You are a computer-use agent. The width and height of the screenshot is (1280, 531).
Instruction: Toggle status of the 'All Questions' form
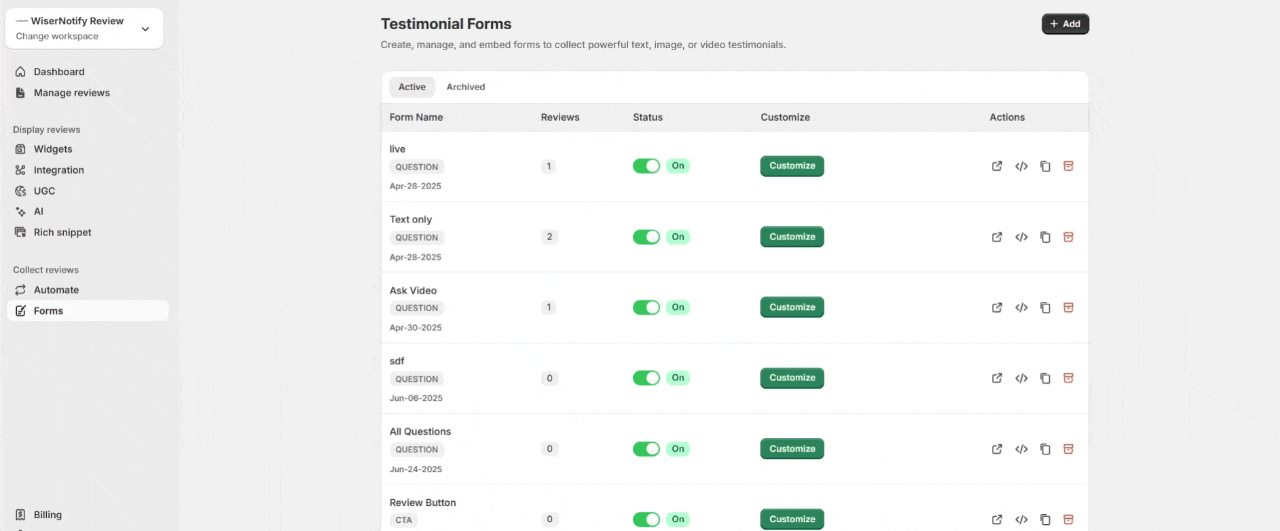[646, 449]
